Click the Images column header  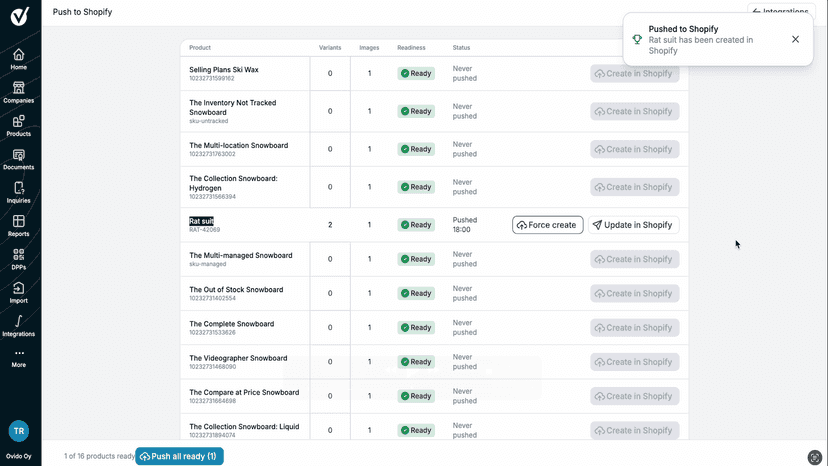coord(369,48)
